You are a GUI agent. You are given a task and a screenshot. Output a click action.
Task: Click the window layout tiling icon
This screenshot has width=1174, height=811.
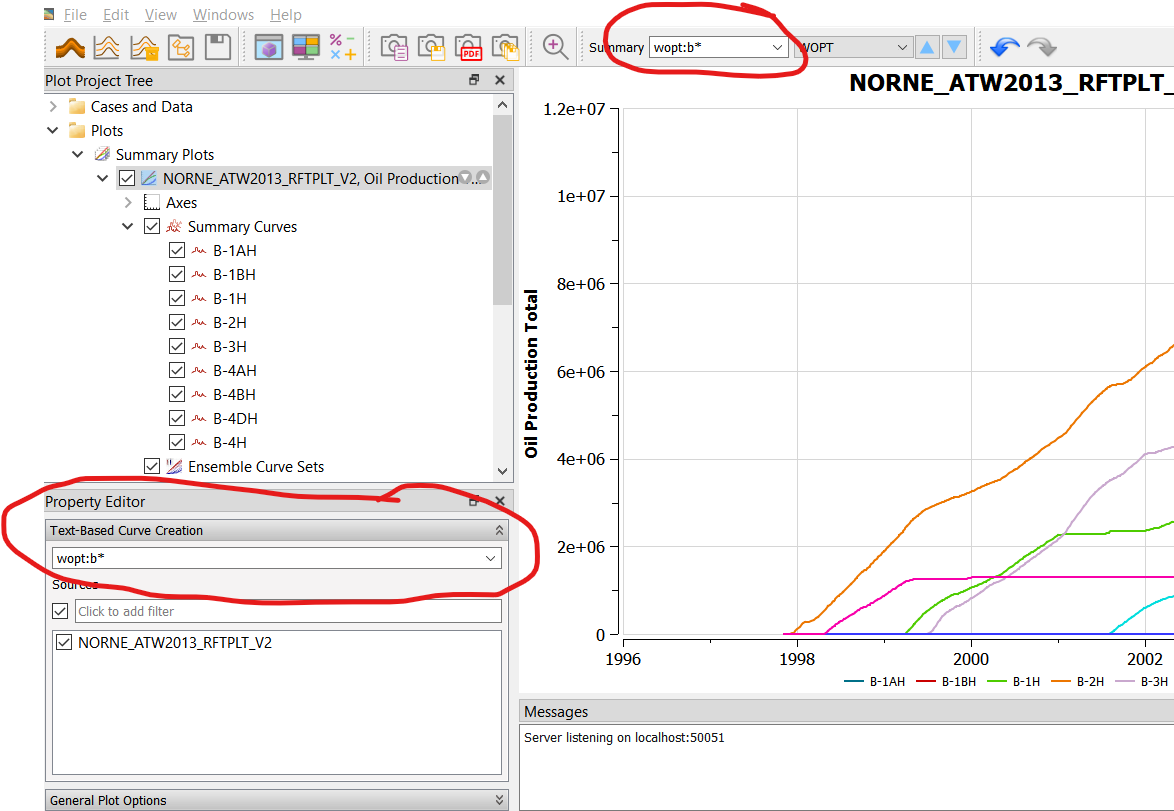point(305,46)
